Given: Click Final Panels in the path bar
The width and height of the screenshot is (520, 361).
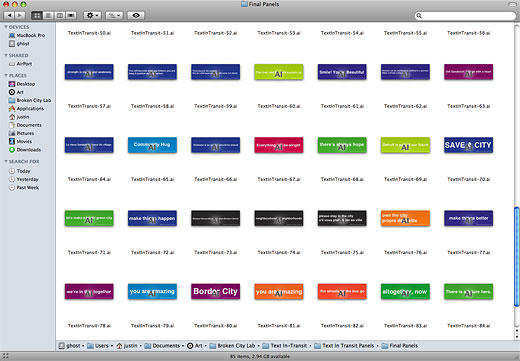Looking at the screenshot, I should [x=400, y=346].
